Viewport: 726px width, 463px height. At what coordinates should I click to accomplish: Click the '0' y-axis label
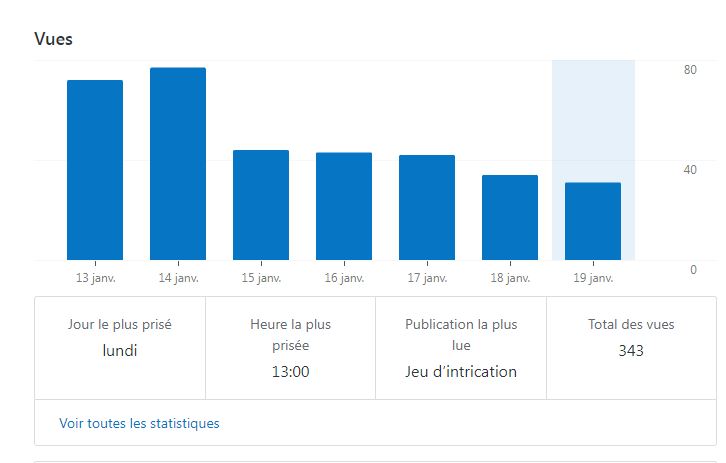tap(665, 270)
